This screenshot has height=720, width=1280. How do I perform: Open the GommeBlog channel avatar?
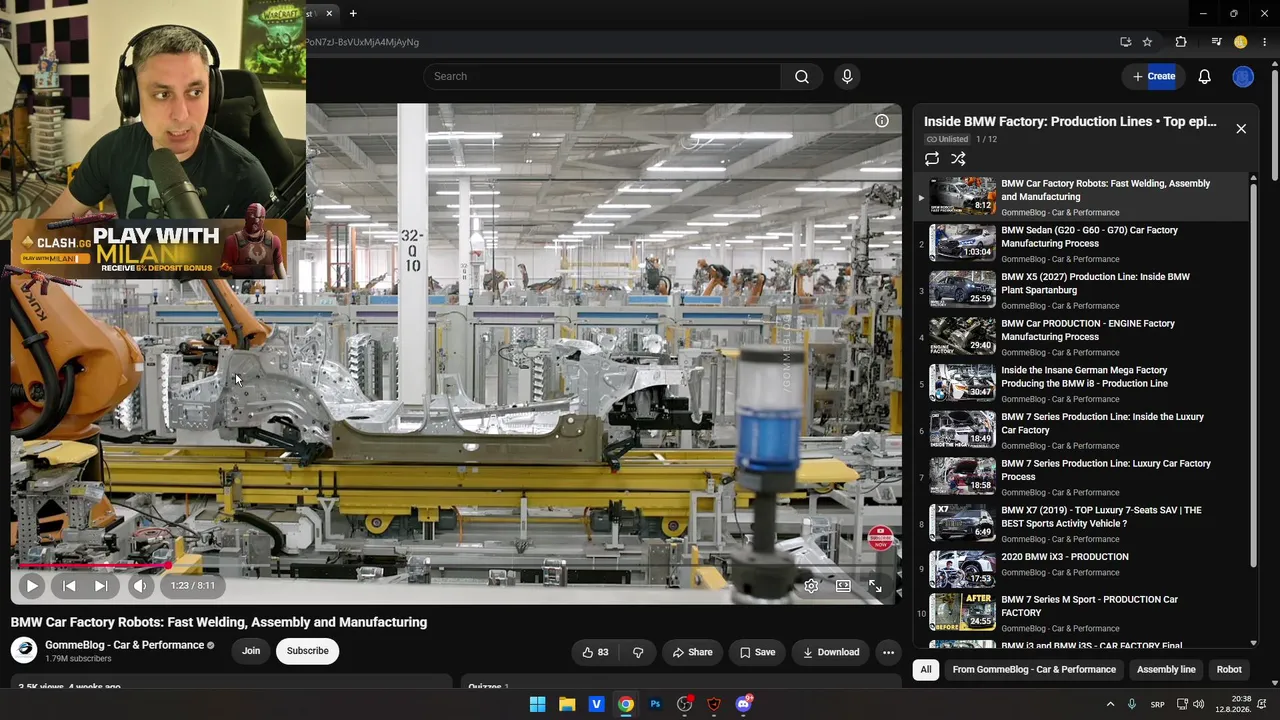(24, 650)
